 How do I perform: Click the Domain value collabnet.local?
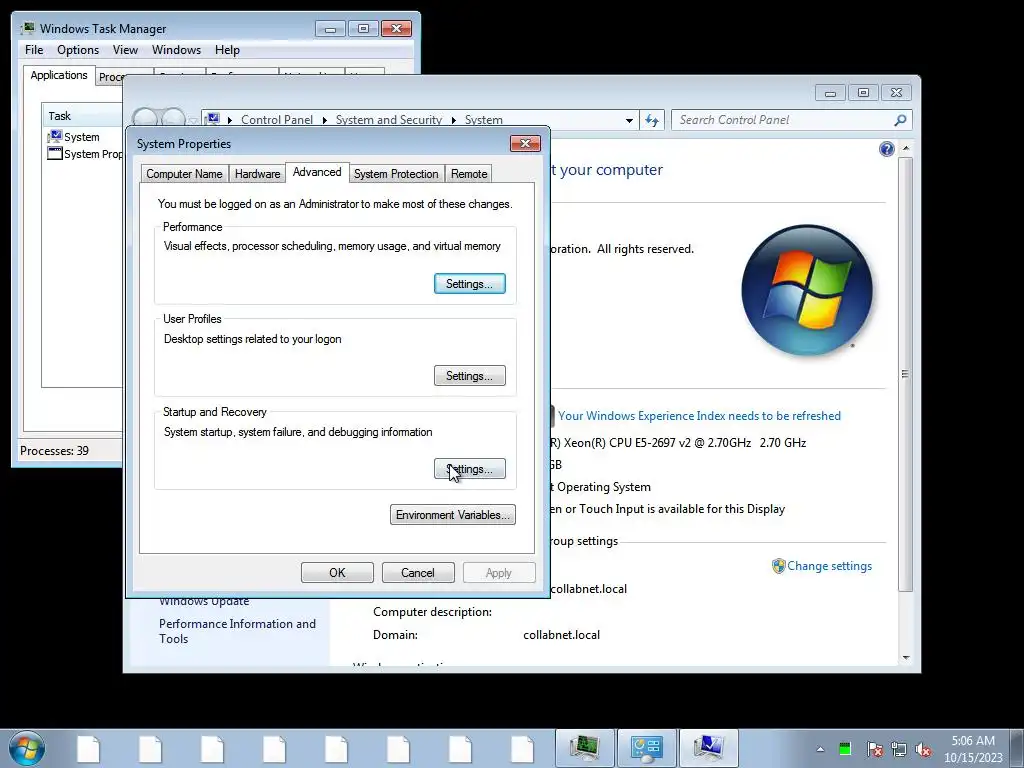tap(562, 635)
